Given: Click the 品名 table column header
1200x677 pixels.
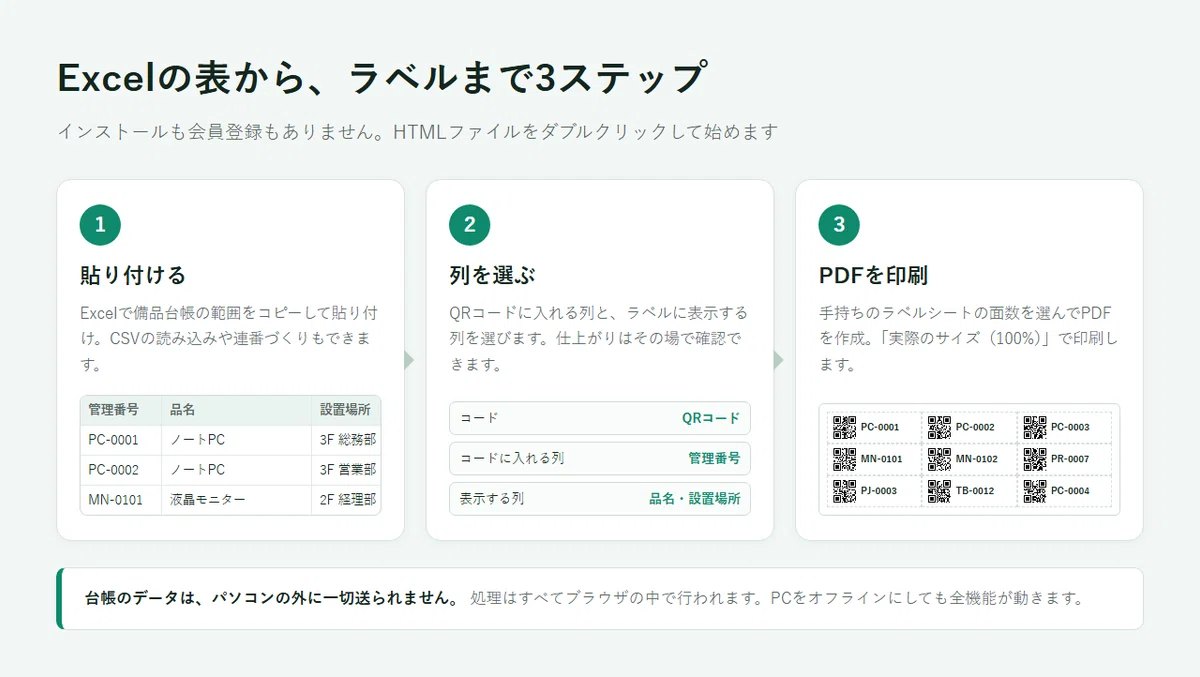Looking at the screenshot, I should [237, 410].
